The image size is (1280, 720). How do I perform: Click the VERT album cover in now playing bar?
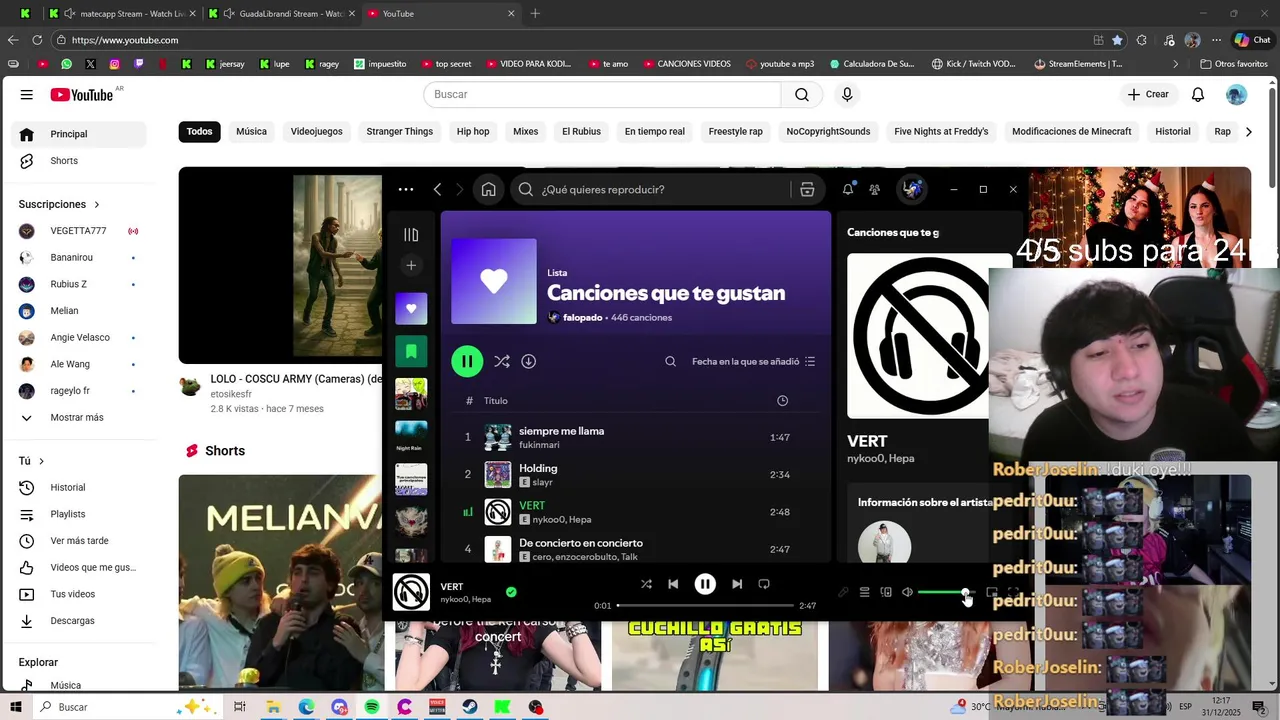(x=411, y=592)
